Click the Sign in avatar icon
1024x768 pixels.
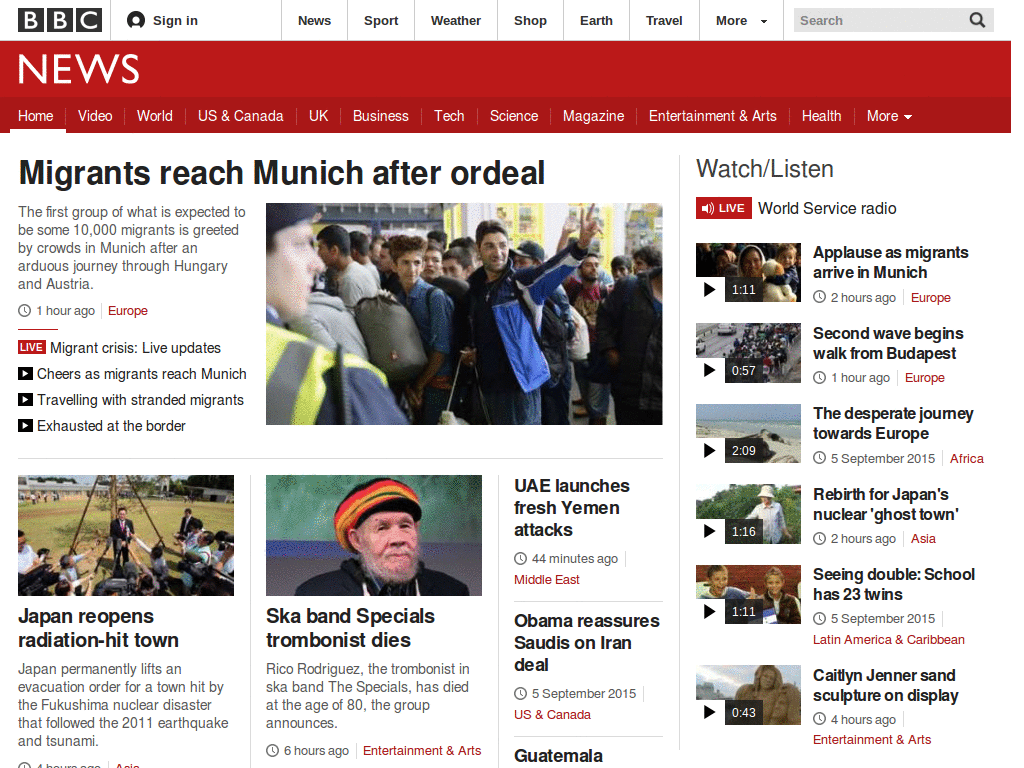(136, 20)
